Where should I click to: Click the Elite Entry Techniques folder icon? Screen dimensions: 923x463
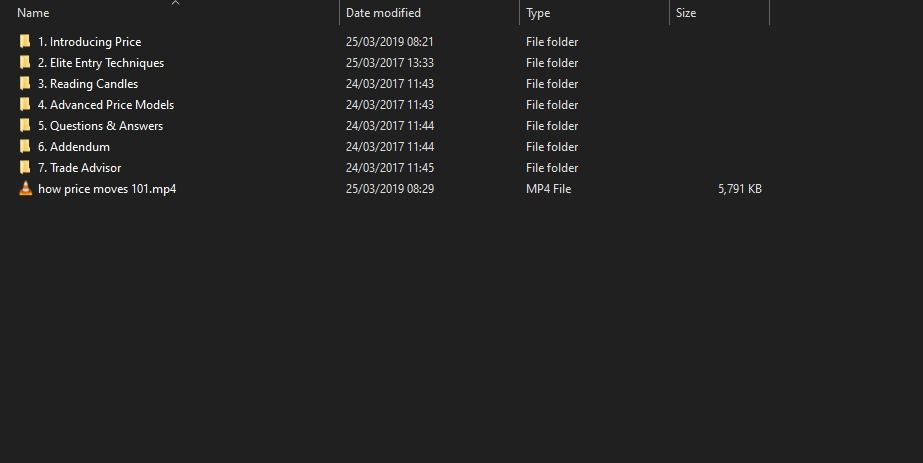coord(25,63)
